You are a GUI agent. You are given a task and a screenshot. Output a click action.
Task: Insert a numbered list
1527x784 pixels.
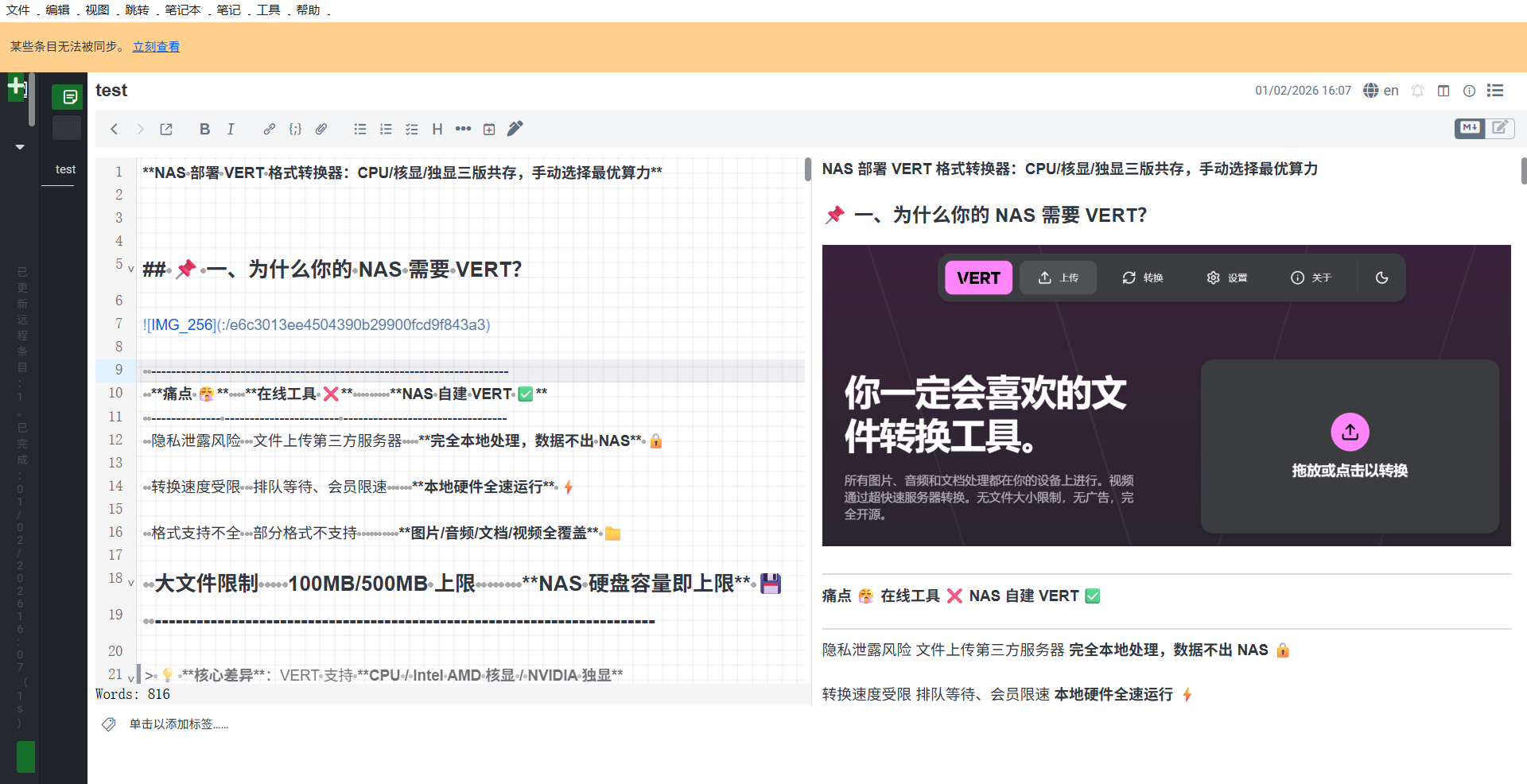tap(386, 129)
